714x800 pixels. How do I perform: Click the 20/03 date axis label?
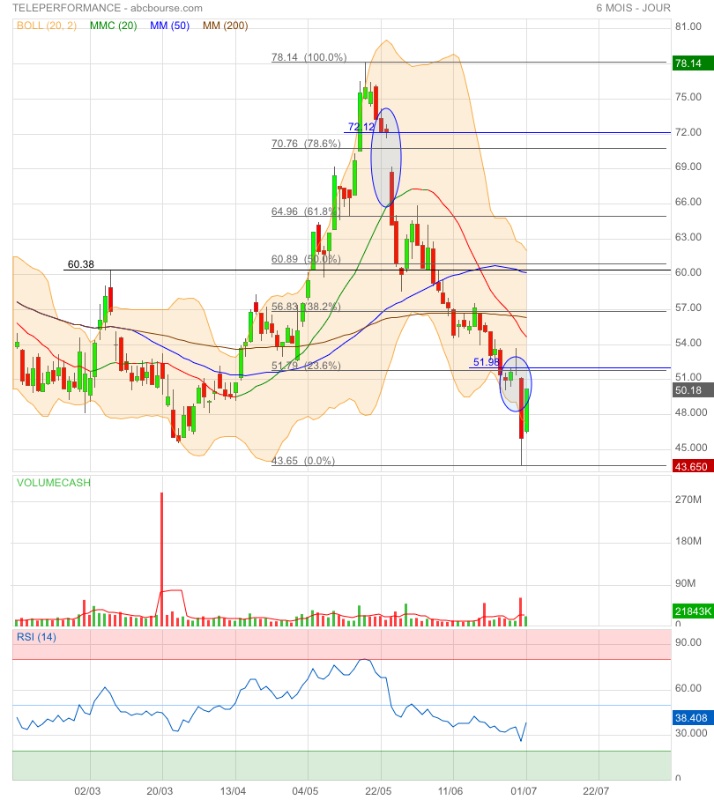160,791
